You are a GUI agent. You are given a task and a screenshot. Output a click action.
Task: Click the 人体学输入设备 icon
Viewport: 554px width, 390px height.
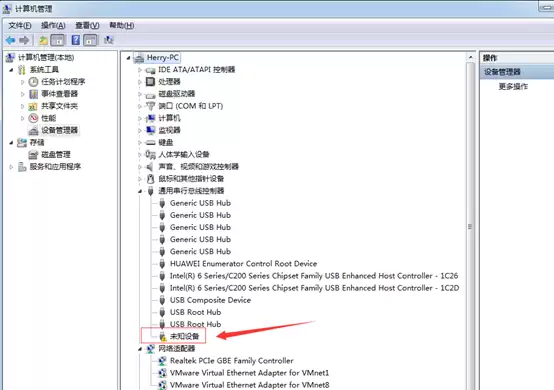click(x=151, y=154)
